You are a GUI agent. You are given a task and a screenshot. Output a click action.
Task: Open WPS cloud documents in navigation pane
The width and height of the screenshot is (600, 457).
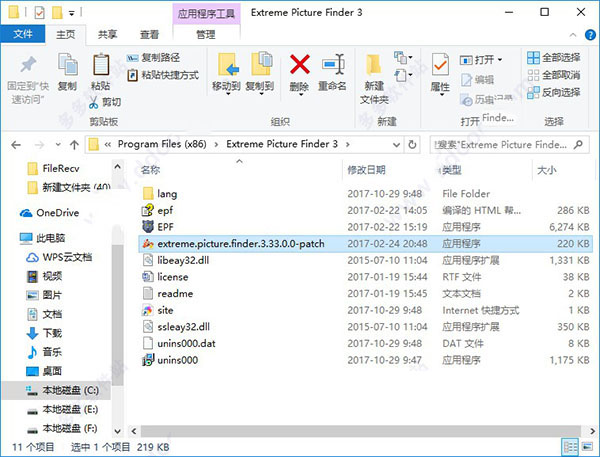point(59,257)
